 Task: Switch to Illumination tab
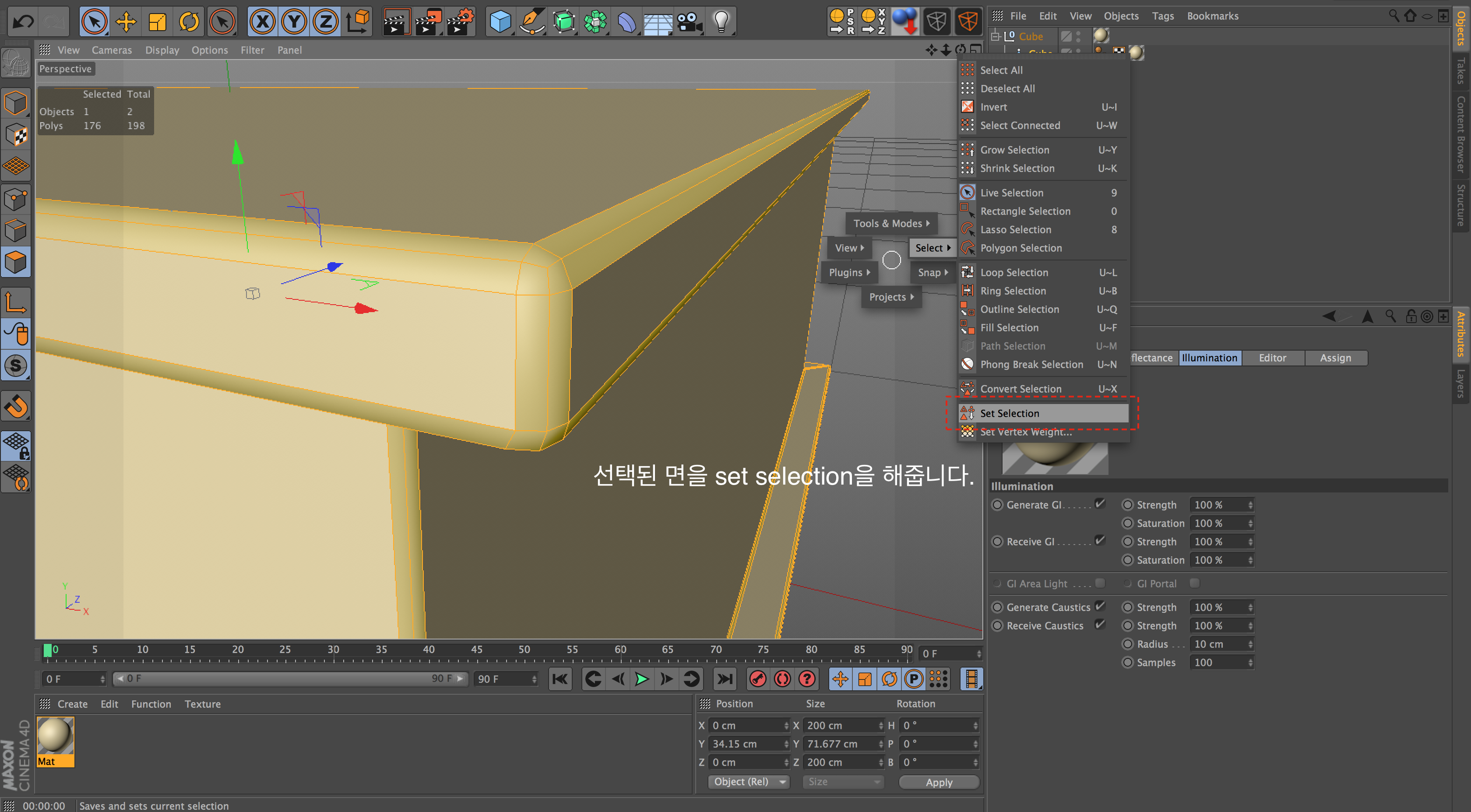[1210, 358]
